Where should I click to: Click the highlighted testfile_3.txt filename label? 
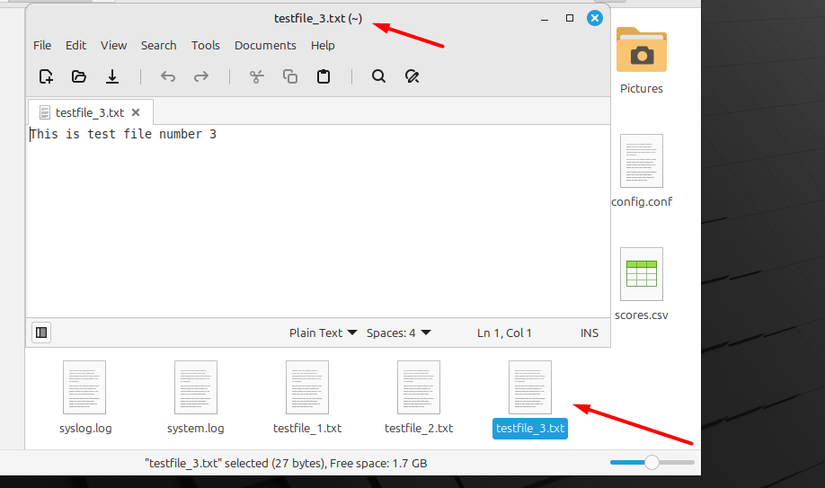tap(530, 429)
